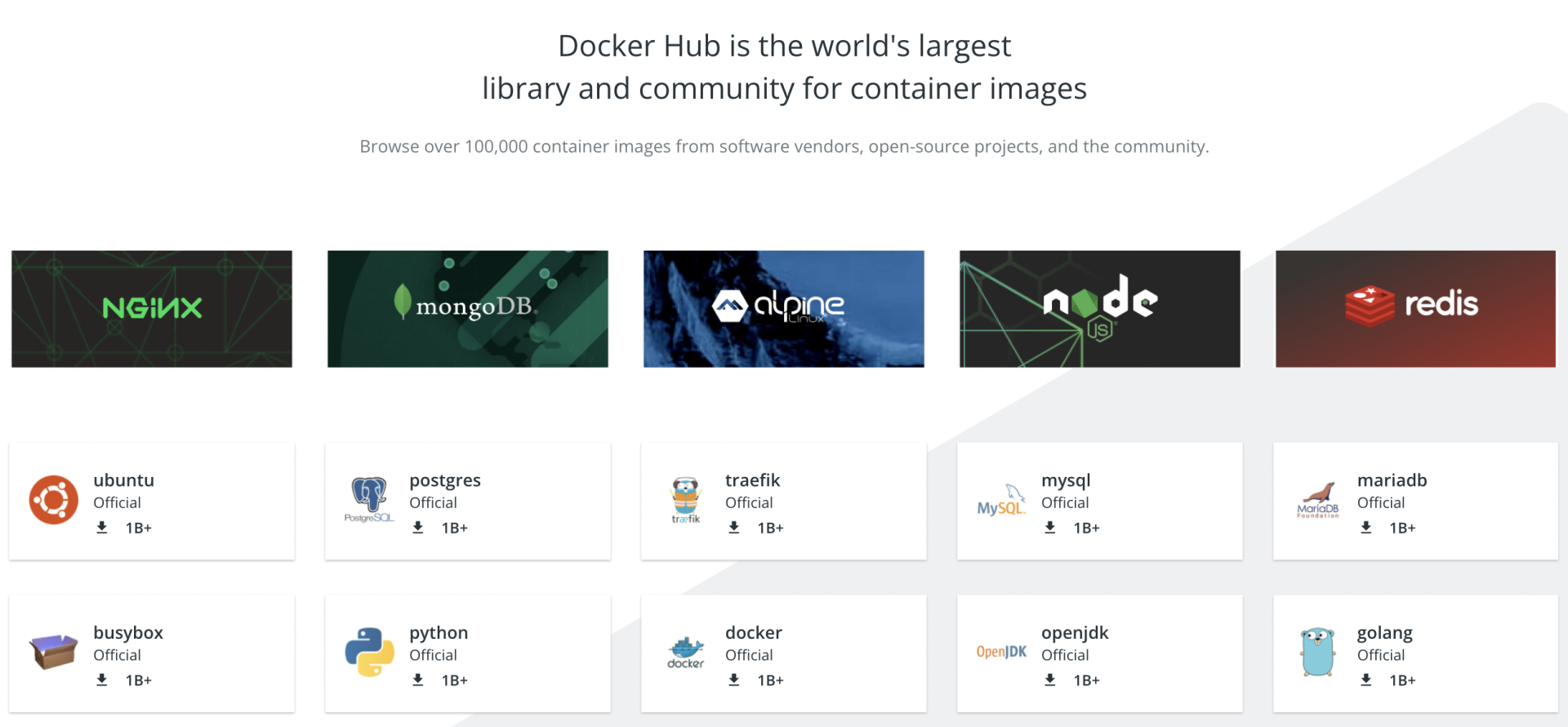1568x727 pixels.
Task: Click the Traefik gopher logo icon
Action: [685, 500]
